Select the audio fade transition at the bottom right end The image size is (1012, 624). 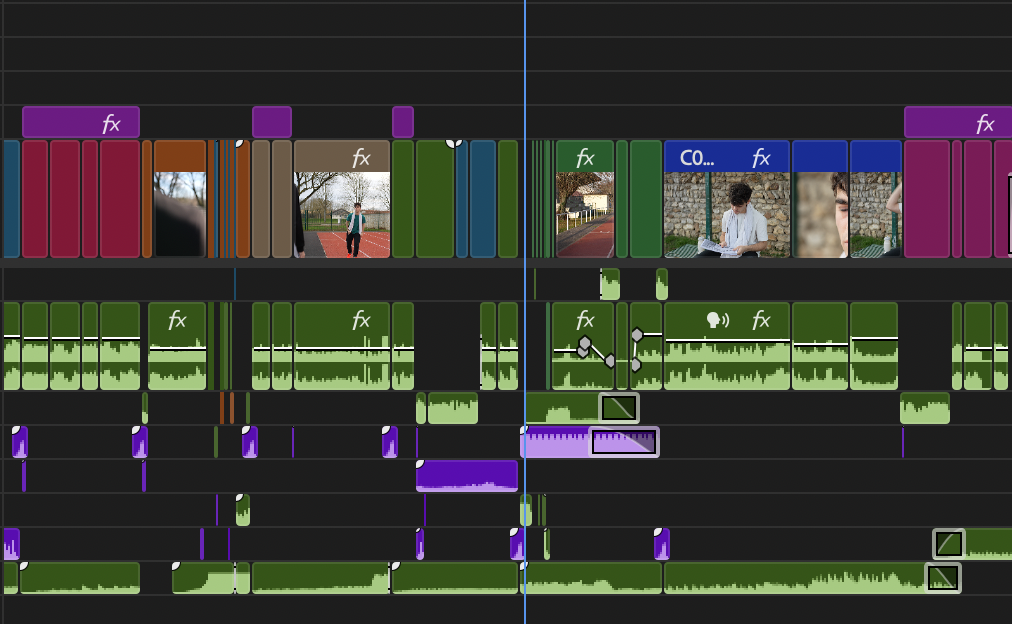(943, 578)
